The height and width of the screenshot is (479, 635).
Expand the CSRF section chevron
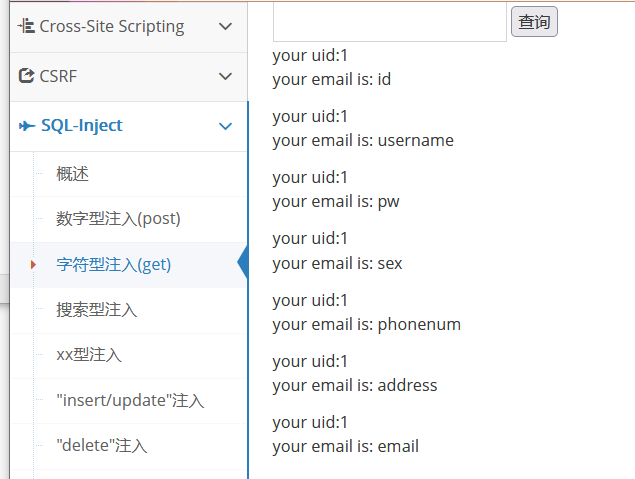(225, 76)
